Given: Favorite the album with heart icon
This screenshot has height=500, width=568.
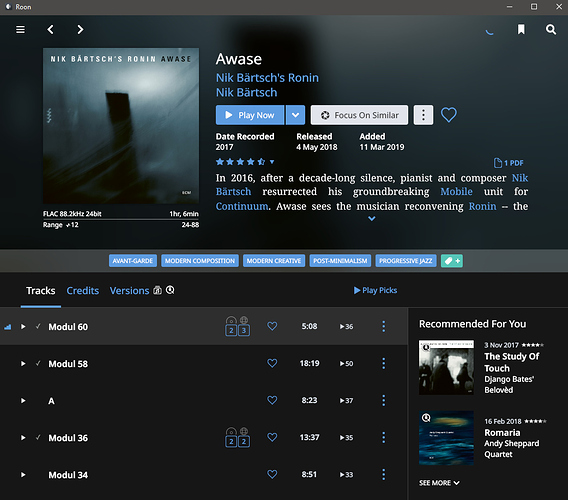Looking at the screenshot, I should click(448, 115).
